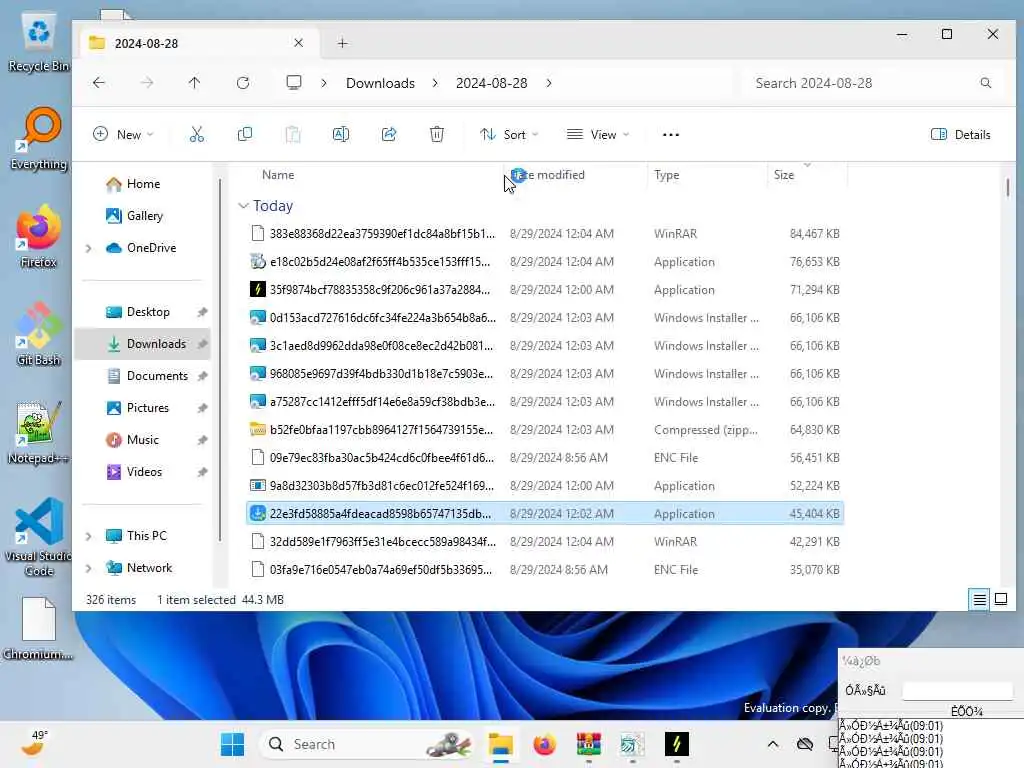Click the Search 2024-08-28 field
1024x768 pixels.
[875, 83]
